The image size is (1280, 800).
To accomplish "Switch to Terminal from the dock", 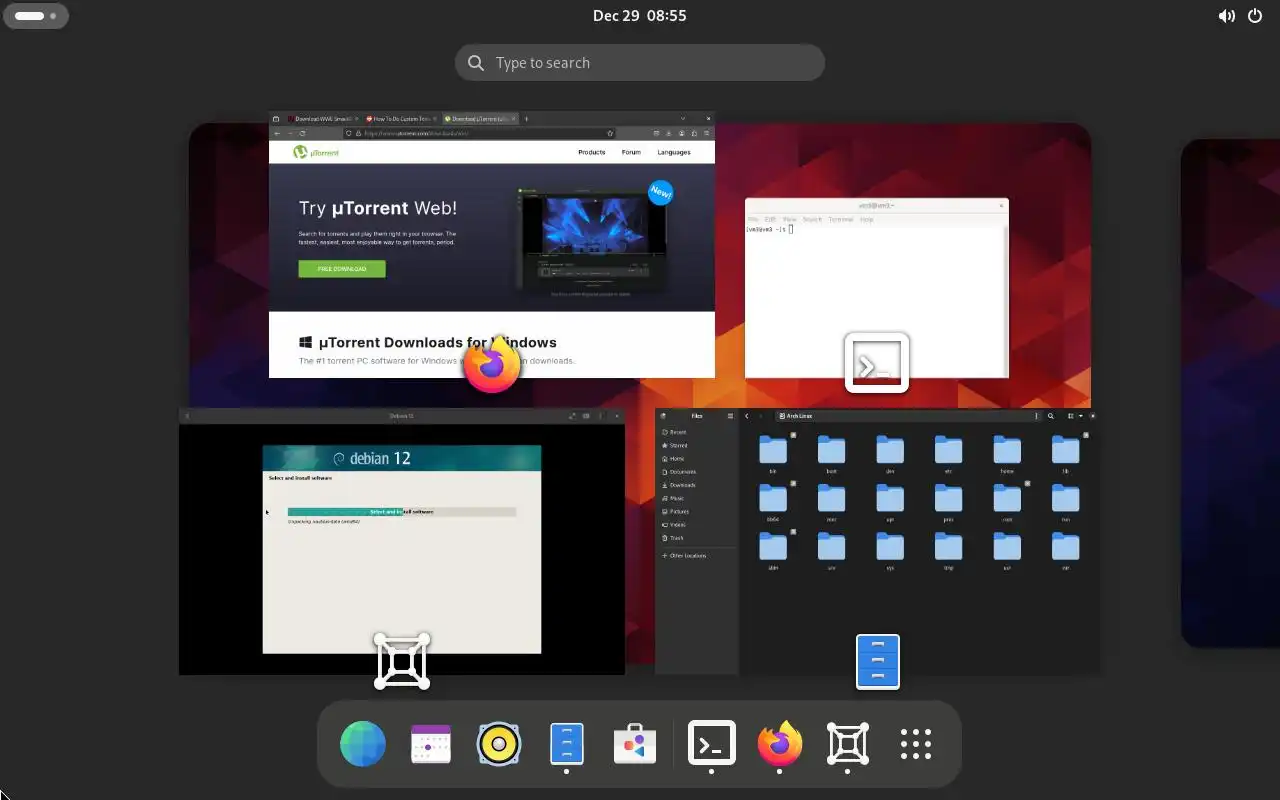I will pyautogui.click(x=712, y=744).
